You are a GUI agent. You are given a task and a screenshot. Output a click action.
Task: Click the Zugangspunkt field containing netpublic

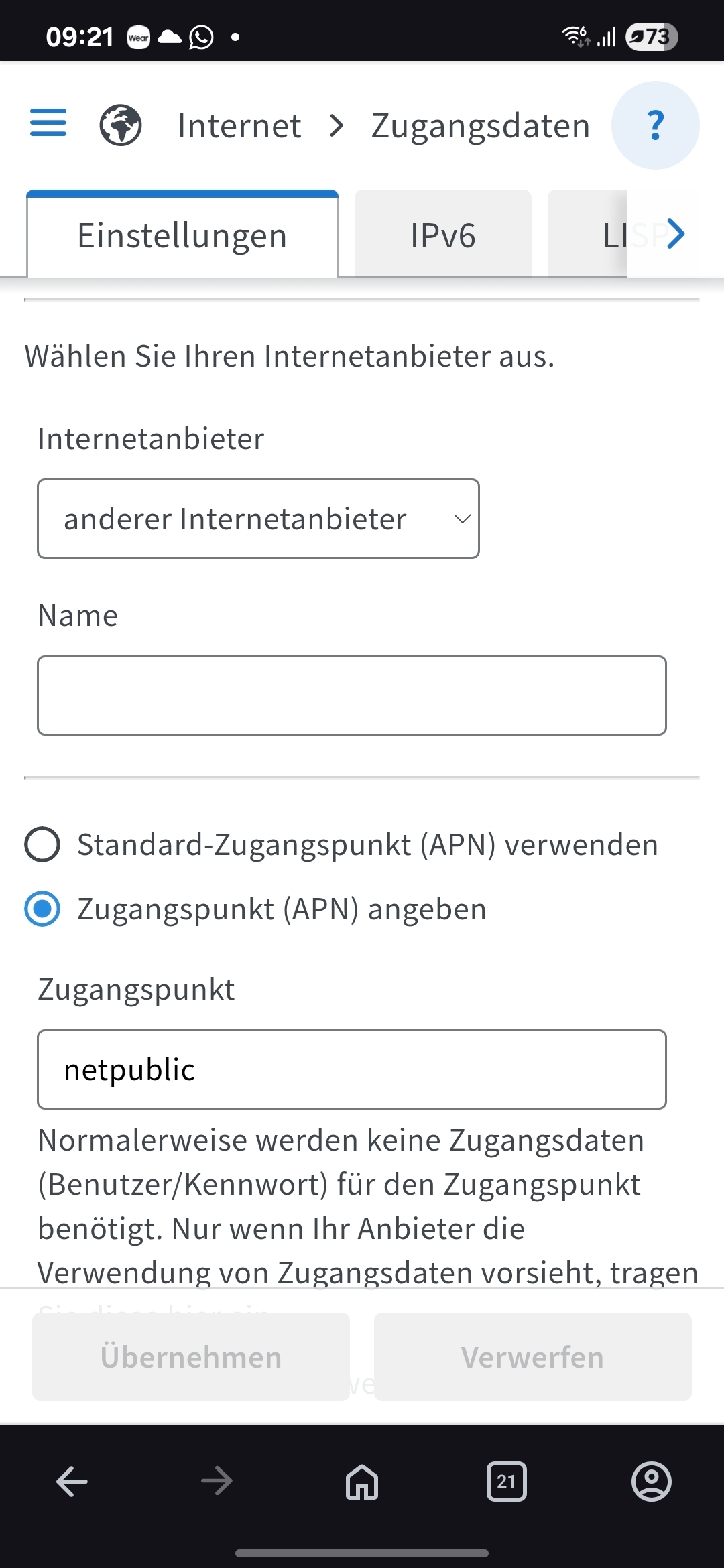[x=352, y=1069]
